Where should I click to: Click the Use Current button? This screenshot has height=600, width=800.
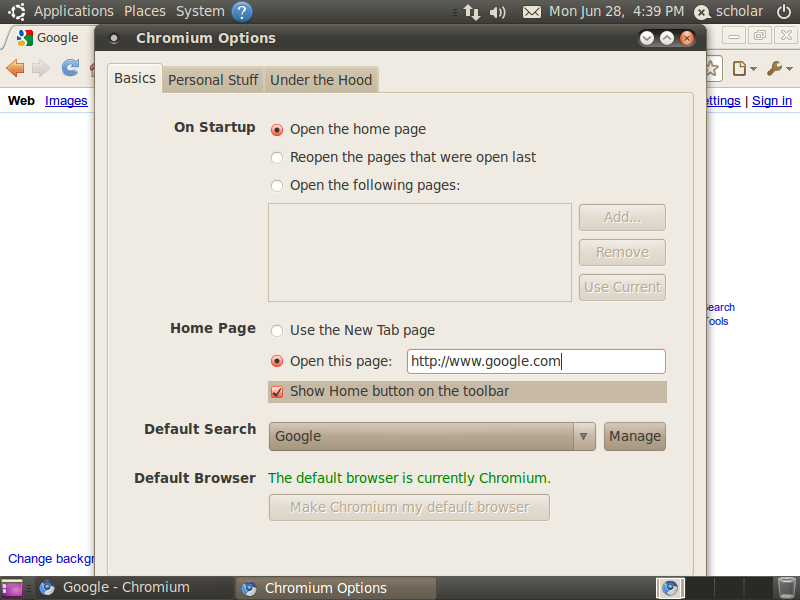point(622,287)
